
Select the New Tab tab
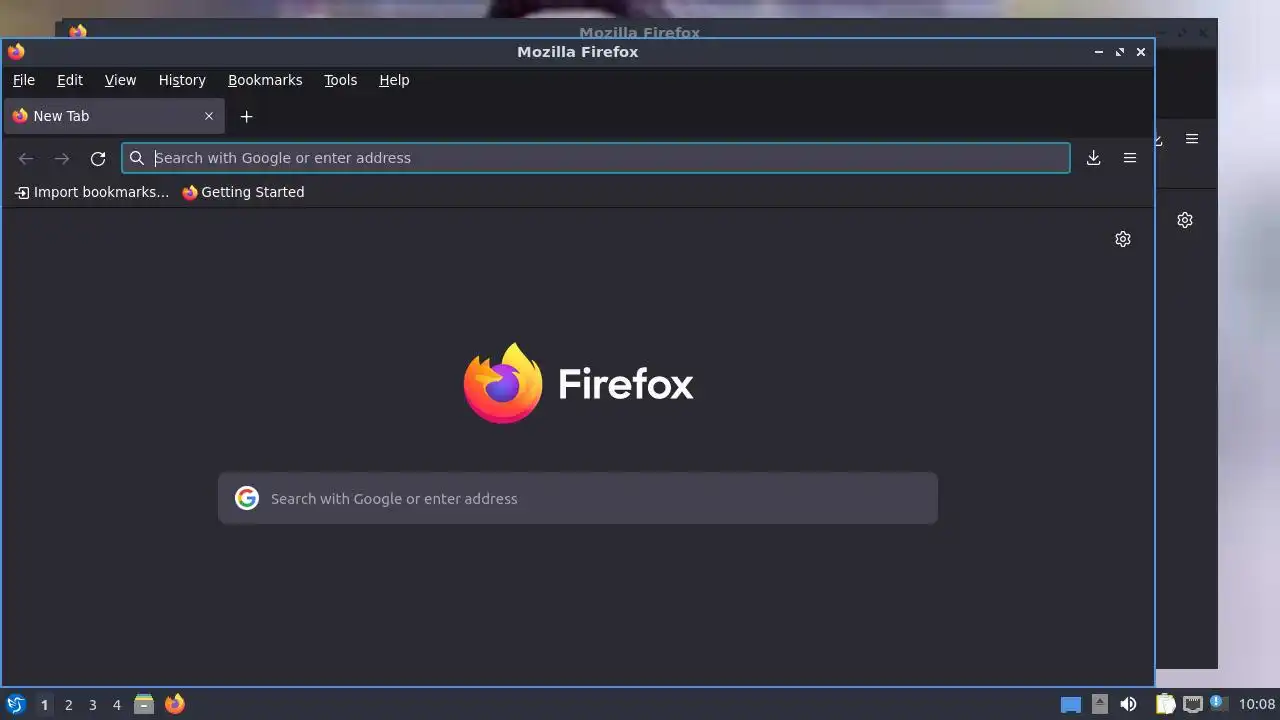pyautogui.click(x=113, y=116)
